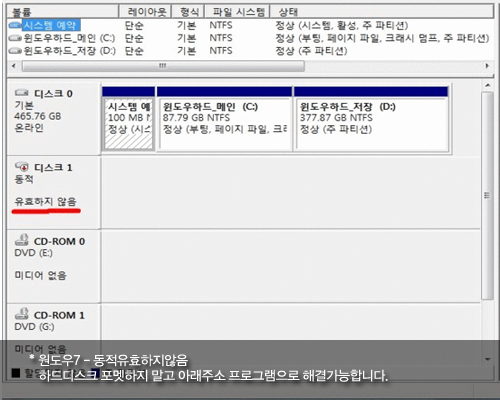Click the up arrow of disk pane scrollbar
500x400 pixels.
coord(488,86)
